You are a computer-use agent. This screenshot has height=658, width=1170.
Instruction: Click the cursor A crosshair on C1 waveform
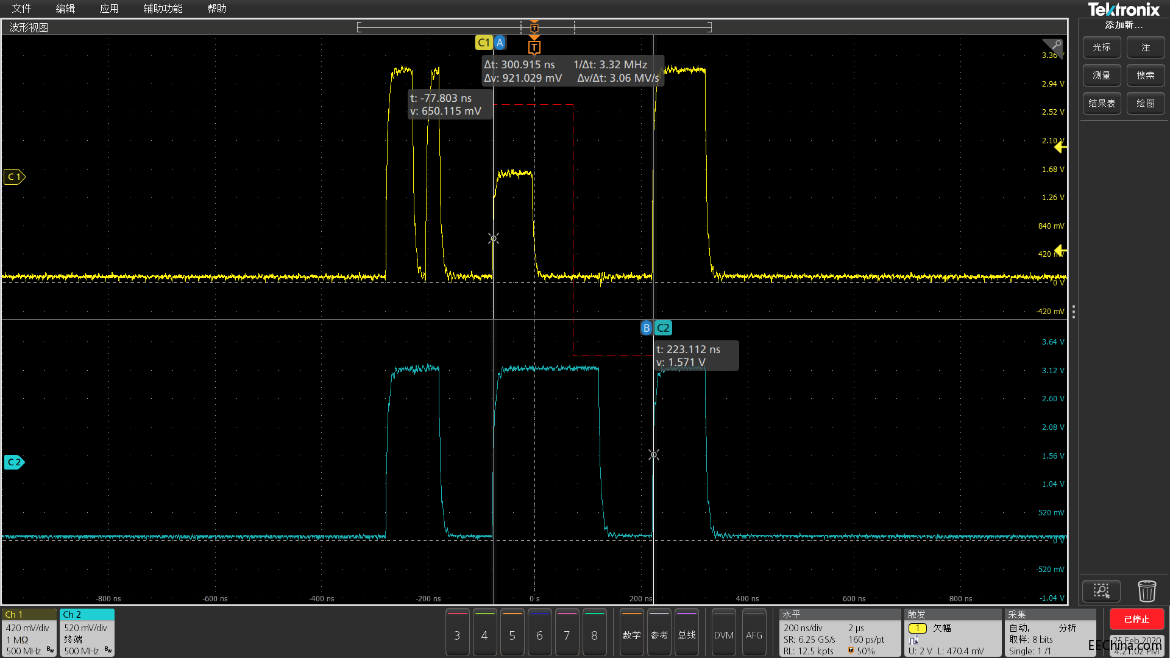[x=493, y=239]
